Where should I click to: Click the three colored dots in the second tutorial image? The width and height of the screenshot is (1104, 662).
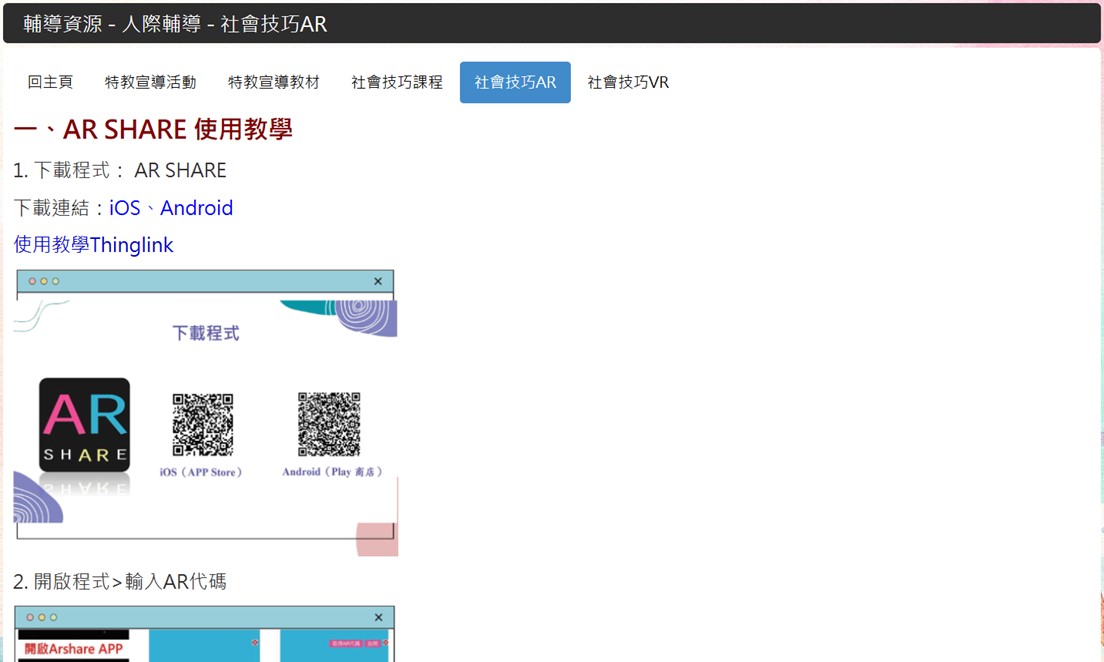coord(42,618)
